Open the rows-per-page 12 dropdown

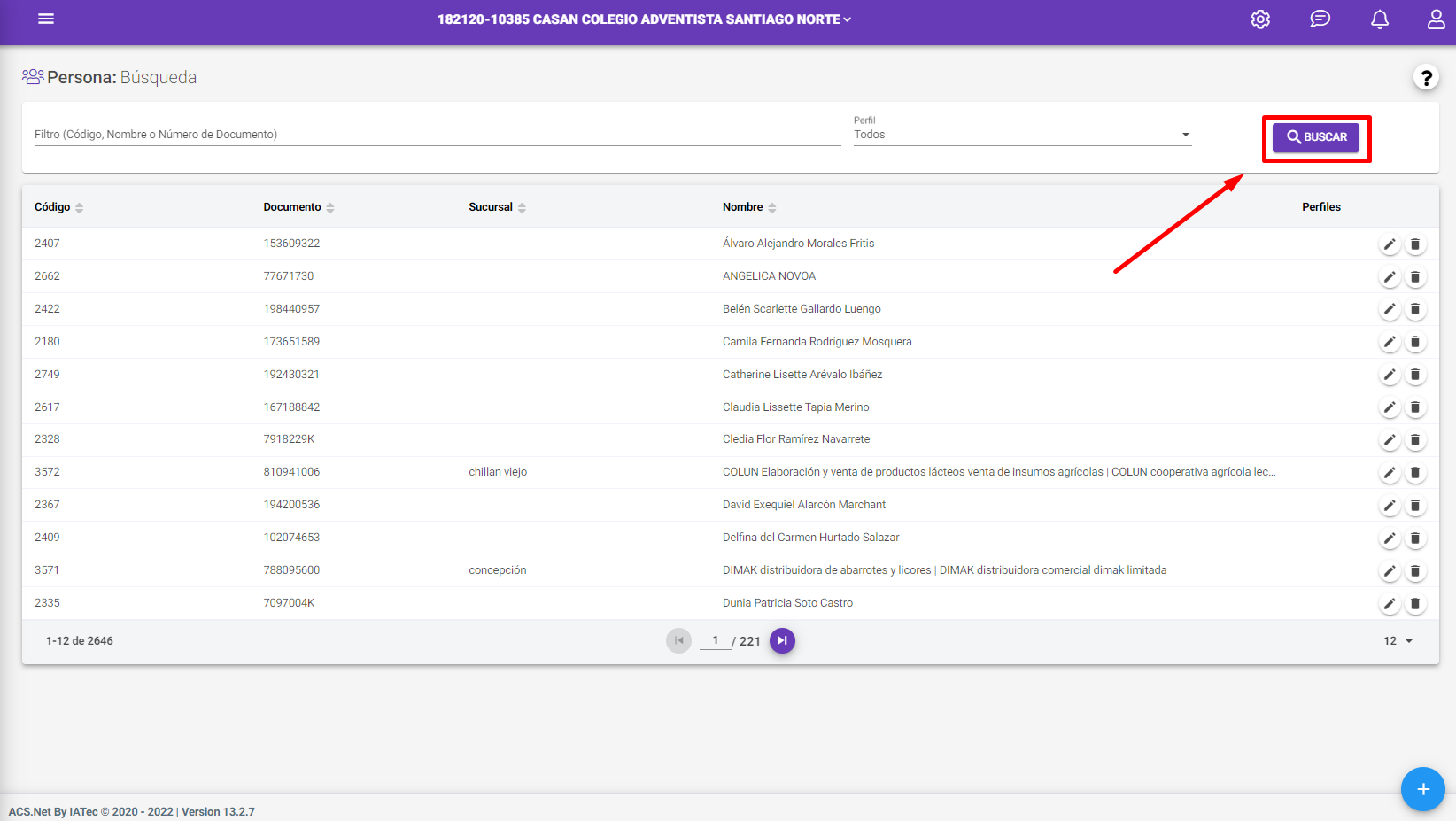point(1398,641)
